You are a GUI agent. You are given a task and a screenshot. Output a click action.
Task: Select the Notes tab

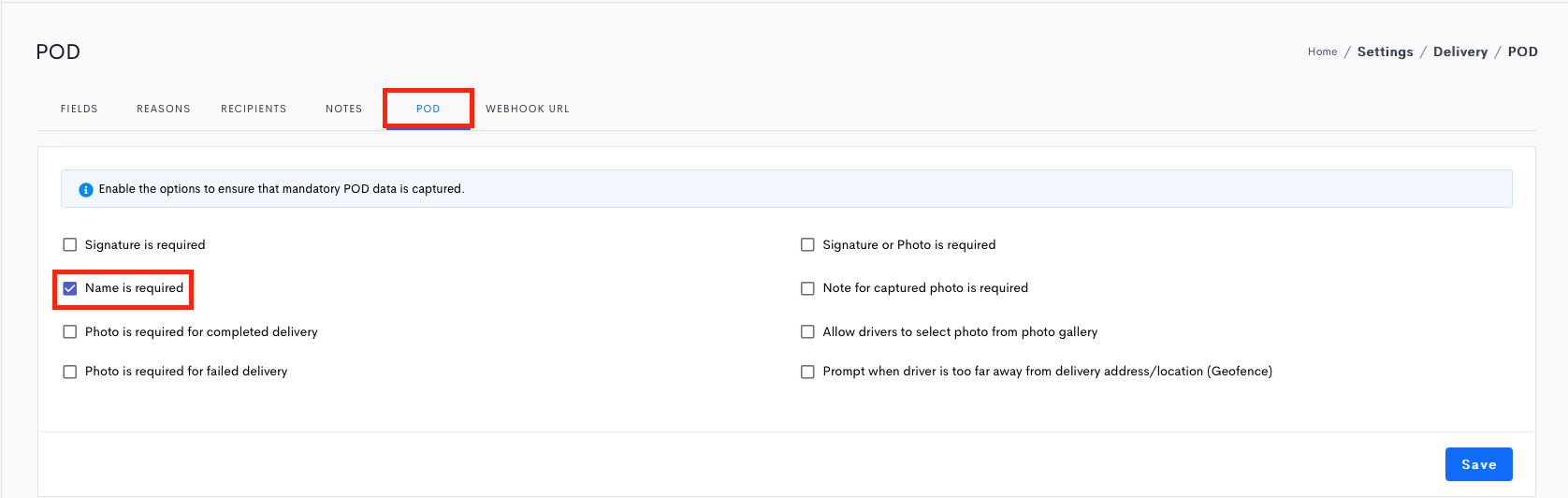(x=344, y=109)
